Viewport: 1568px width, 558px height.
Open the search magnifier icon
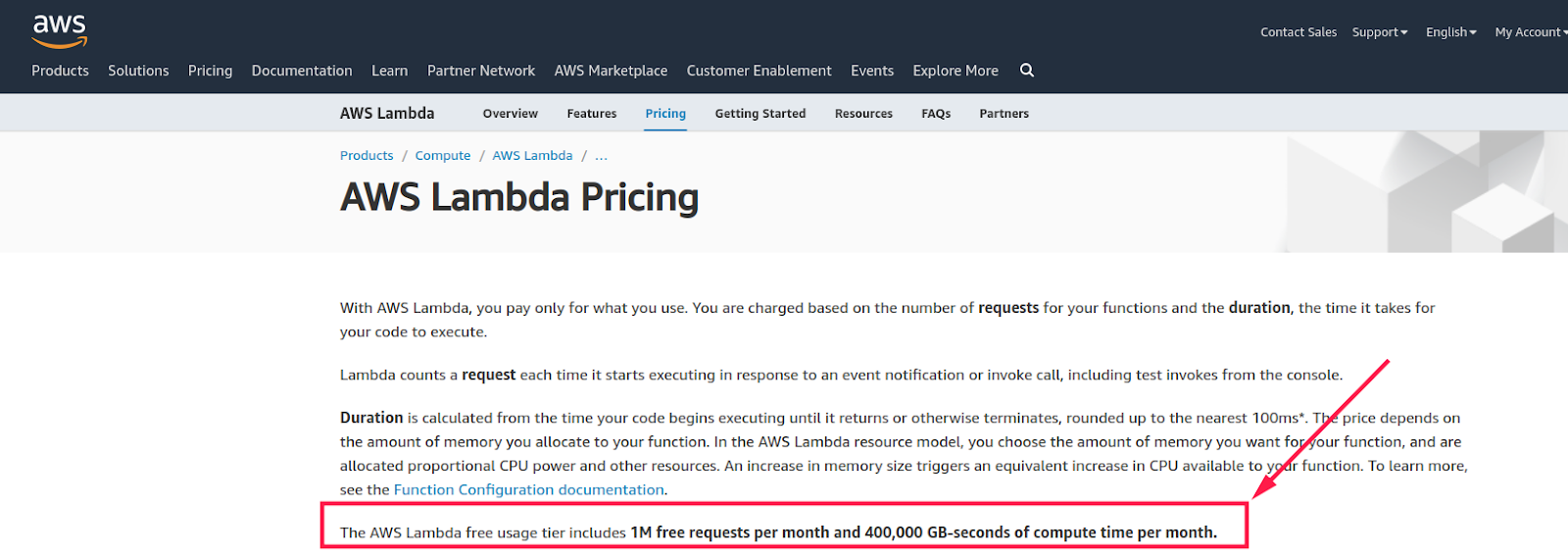(x=1027, y=70)
